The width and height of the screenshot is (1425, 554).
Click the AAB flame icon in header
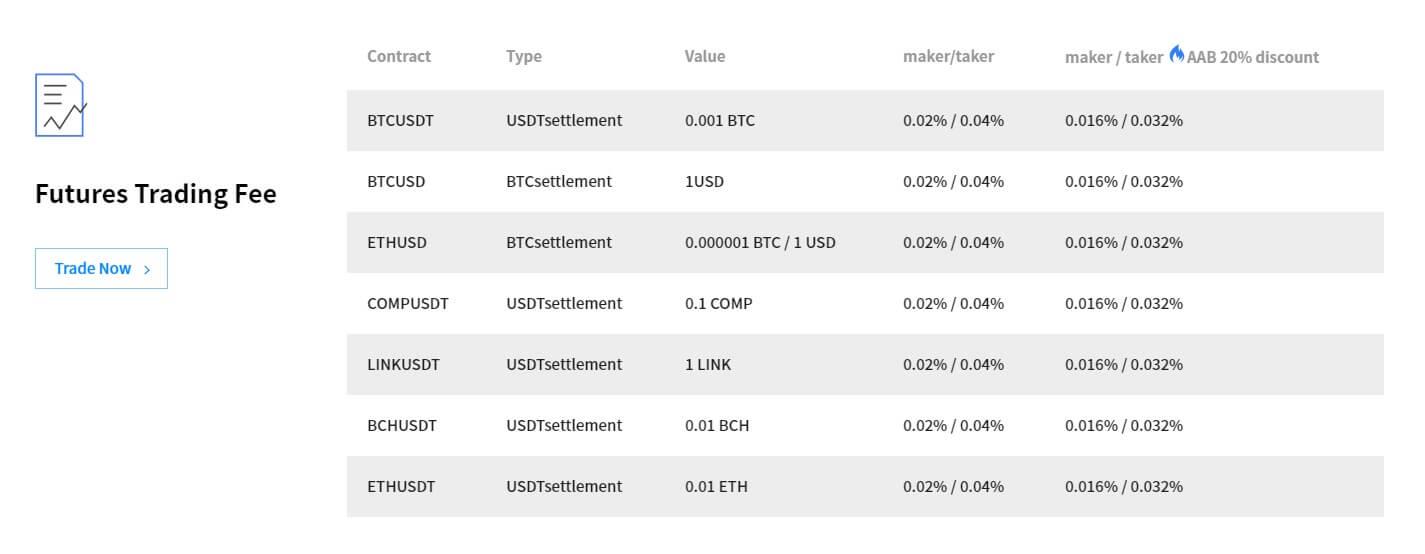(x=1176, y=55)
